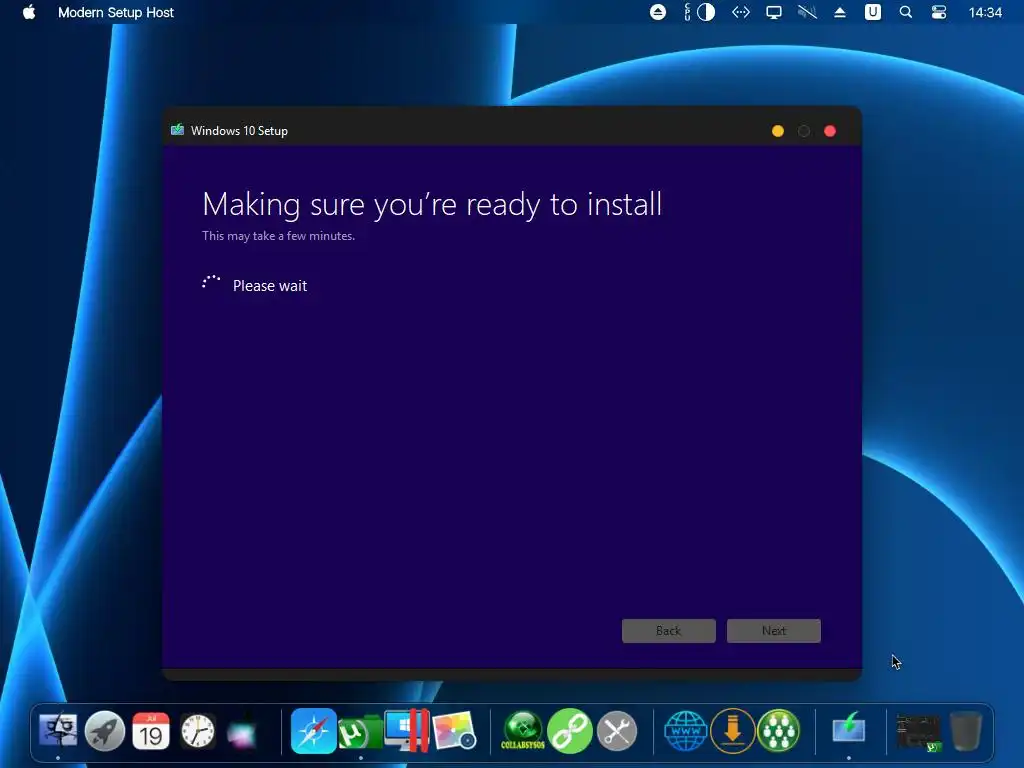
Task: Open the uTorrent folder icon in dock
Action: pos(360,732)
